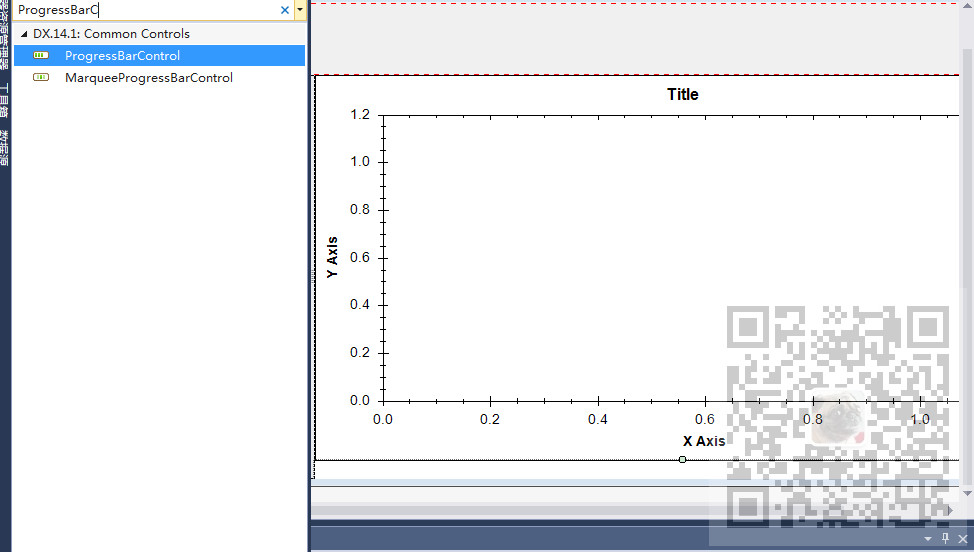974x552 pixels.
Task: Click the horizontal scrollbar right arrow
Action: click(x=950, y=510)
